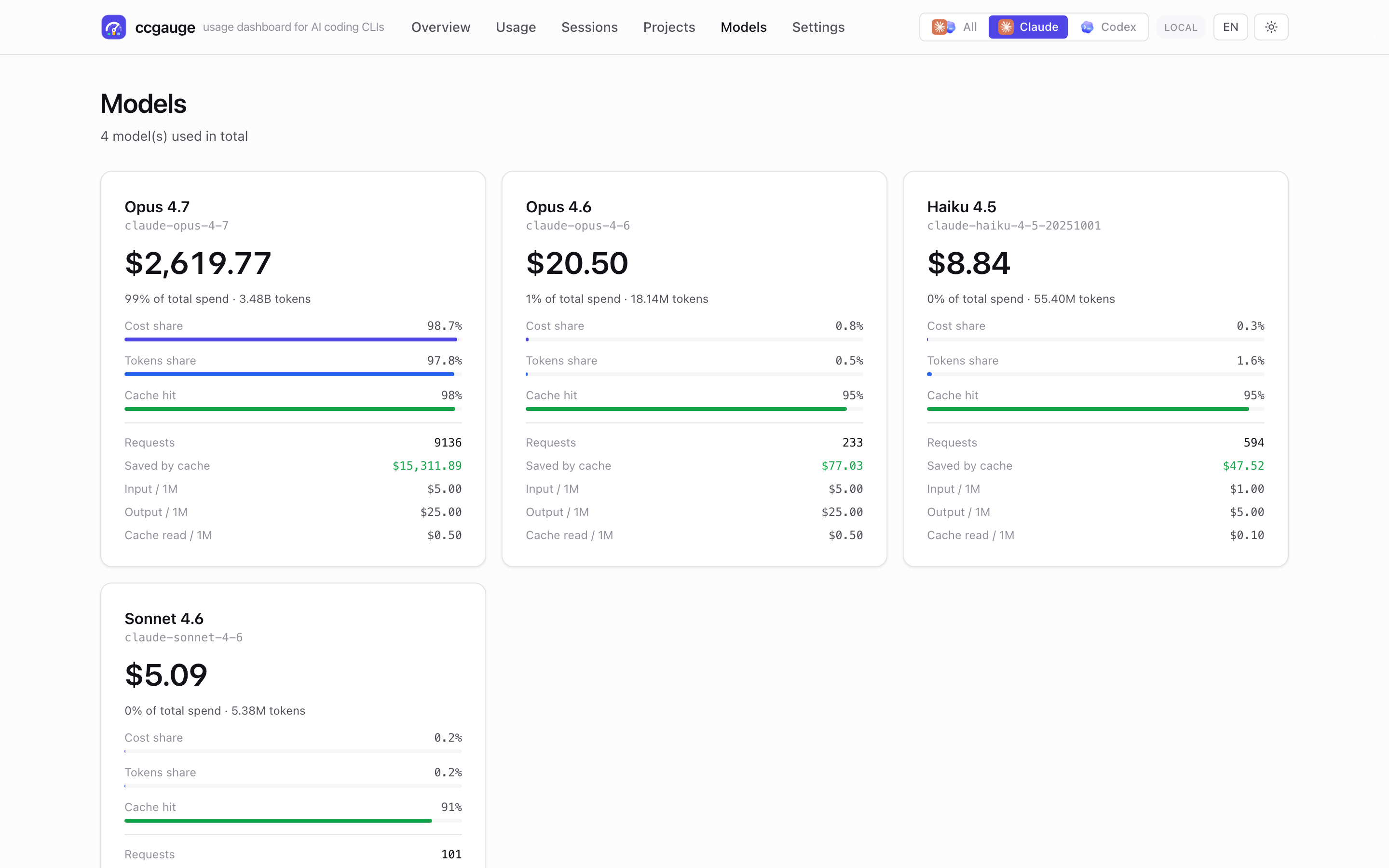Click the EN language button
The width and height of the screenshot is (1389, 868).
tap(1230, 27)
